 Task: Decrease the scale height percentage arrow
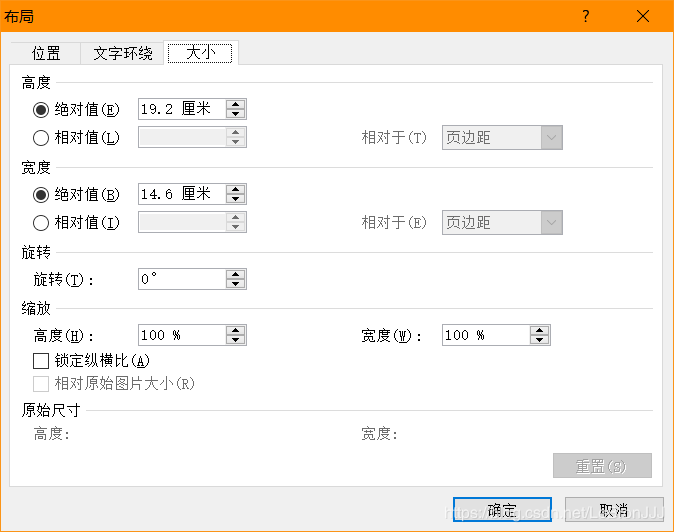[x=235, y=339]
